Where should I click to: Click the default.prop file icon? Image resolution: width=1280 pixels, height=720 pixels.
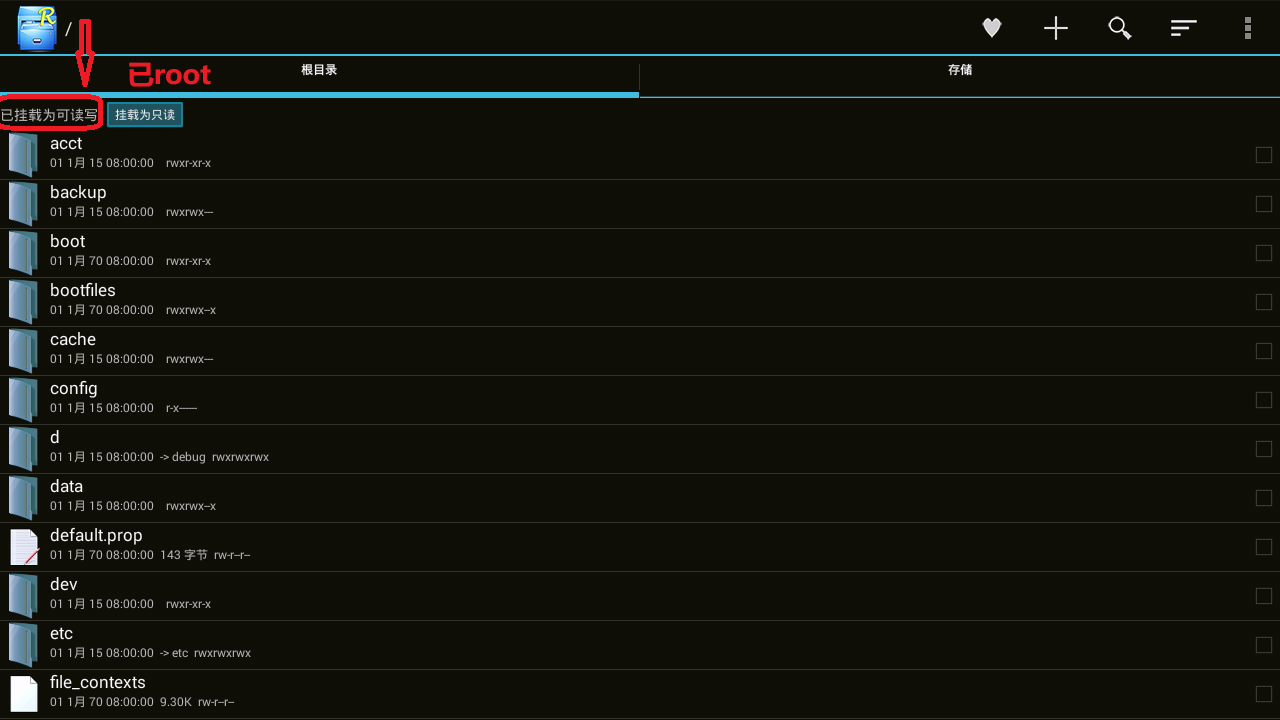(x=23, y=546)
